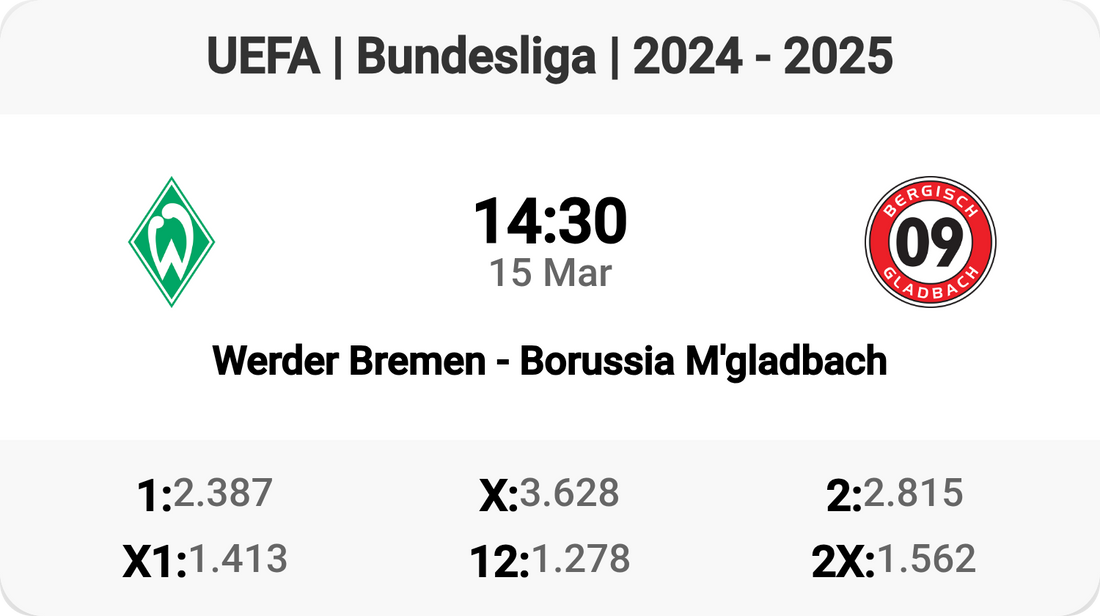The image size is (1100, 616).
Task: Click the 15 Mar match date
Action: [550, 273]
